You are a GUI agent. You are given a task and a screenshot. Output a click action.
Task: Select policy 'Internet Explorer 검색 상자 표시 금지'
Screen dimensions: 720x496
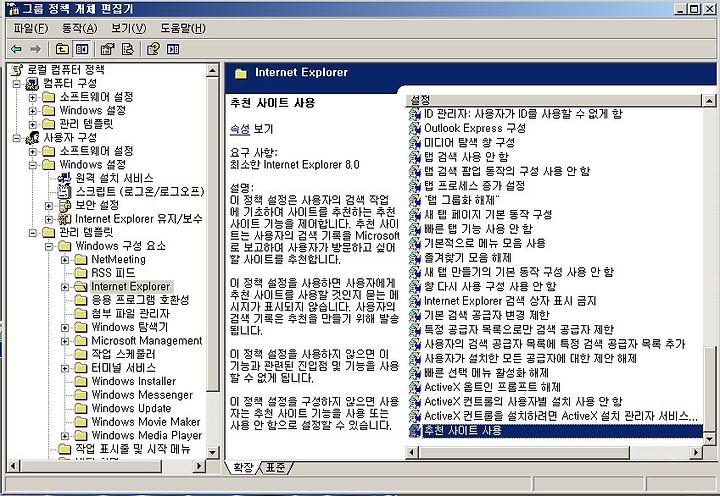(510, 301)
